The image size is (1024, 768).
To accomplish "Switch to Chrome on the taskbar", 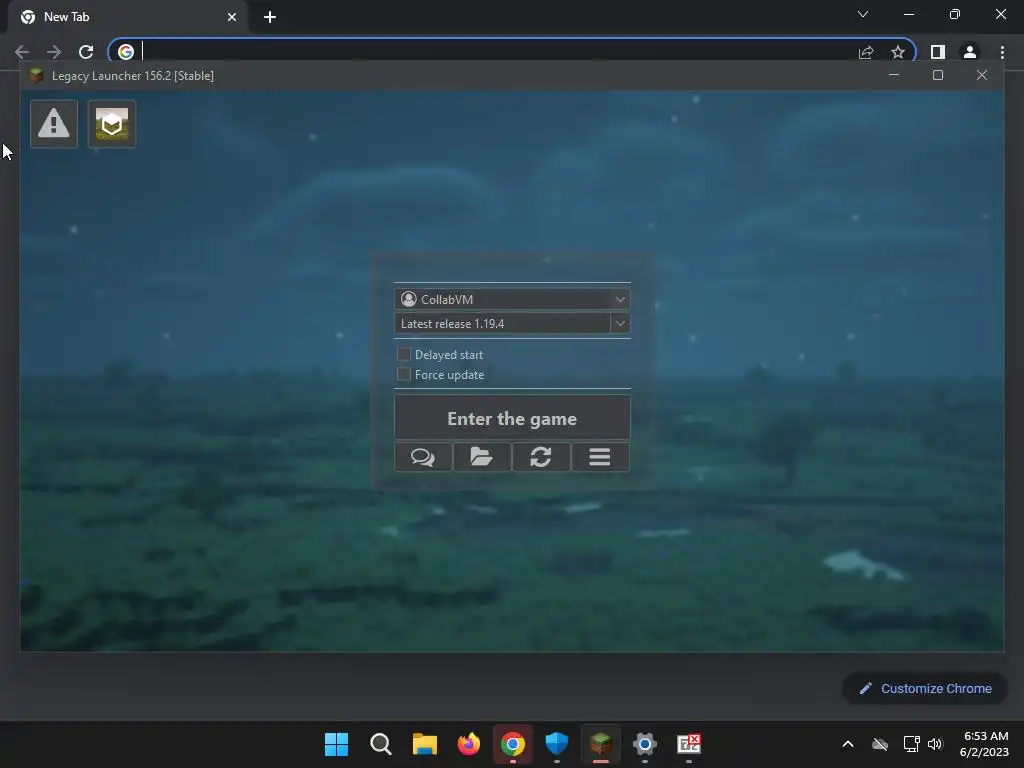I will coord(513,744).
